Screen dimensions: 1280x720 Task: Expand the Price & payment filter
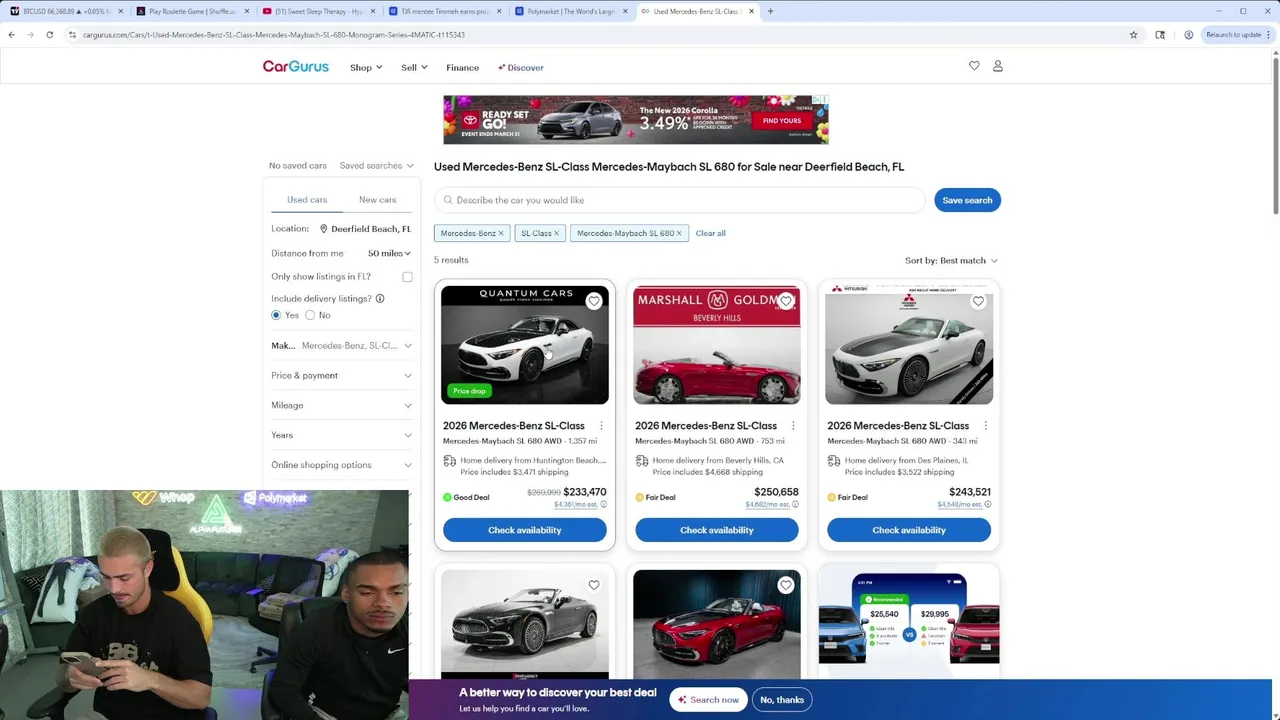(341, 375)
